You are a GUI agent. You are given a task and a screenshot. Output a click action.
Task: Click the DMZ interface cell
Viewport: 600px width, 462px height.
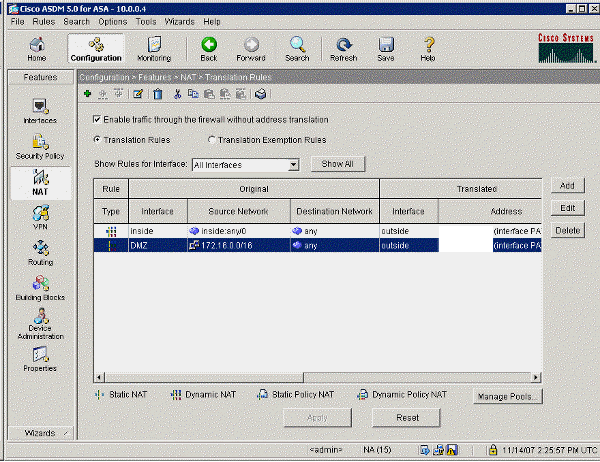point(158,245)
